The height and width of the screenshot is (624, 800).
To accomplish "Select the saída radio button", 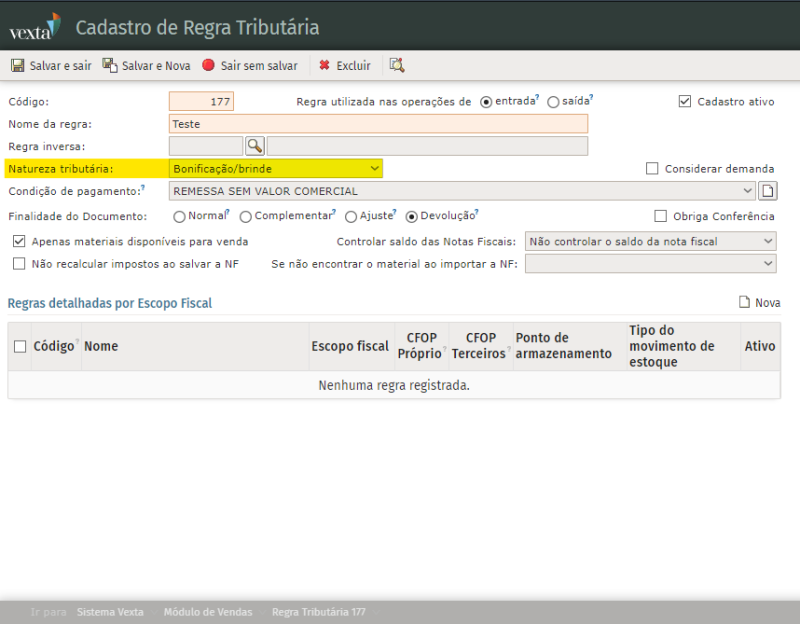I will pyautogui.click(x=553, y=102).
